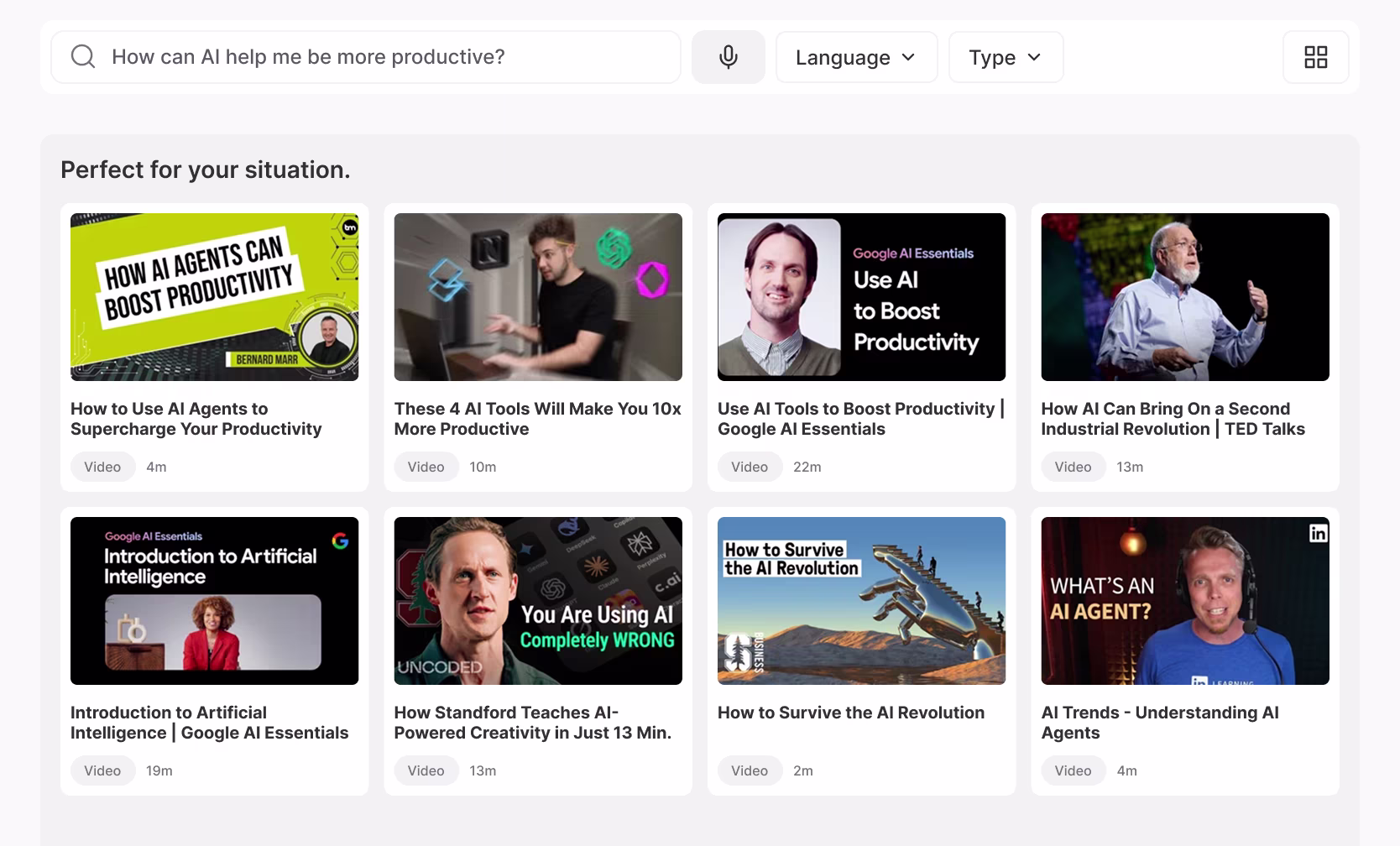Open thumbnail of man typing with AI app icons
Image resolution: width=1400 pixels, height=846 pixels.
tap(538, 297)
